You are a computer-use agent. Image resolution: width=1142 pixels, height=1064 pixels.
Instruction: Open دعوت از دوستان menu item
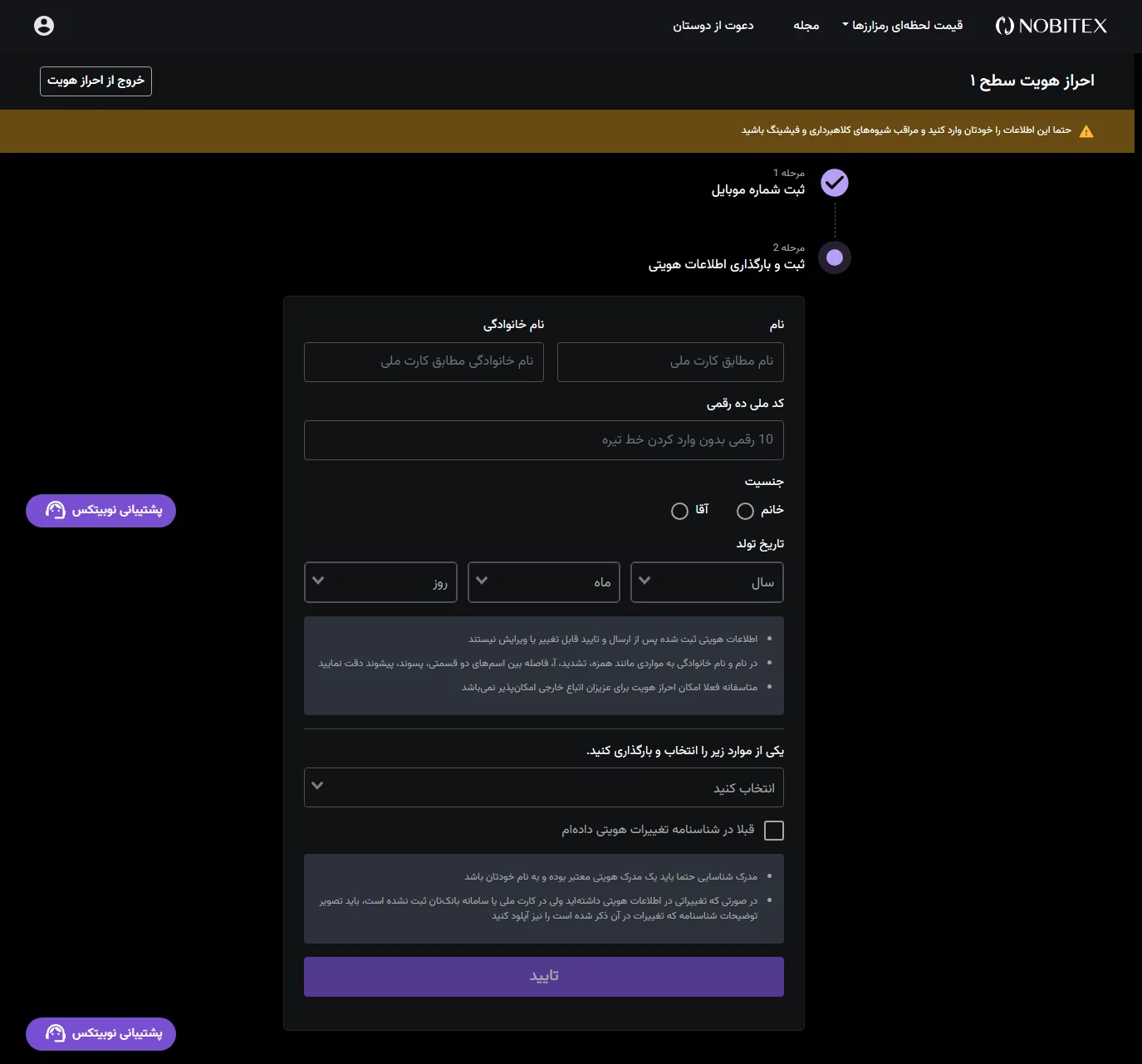pyautogui.click(x=713, y=26)
